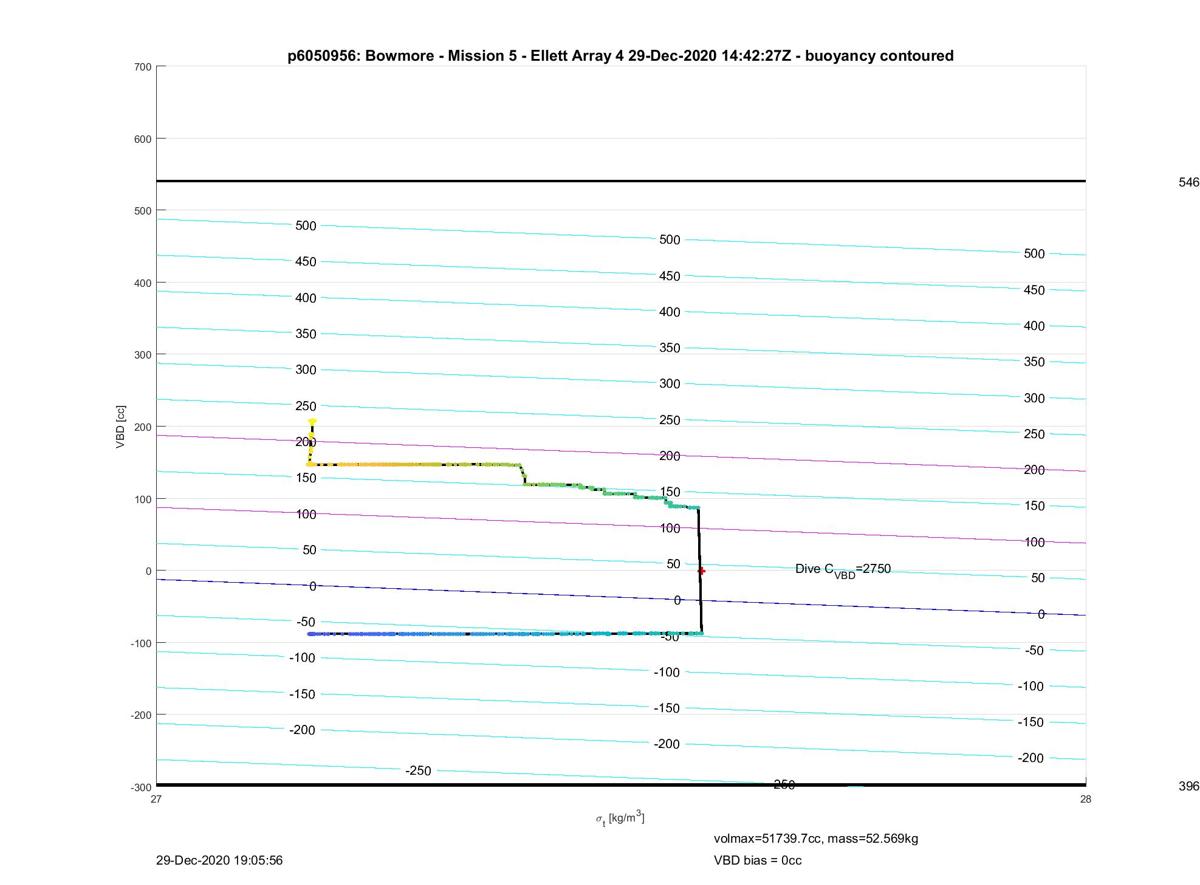Image resolution: width=1200 pixels, height=885 pixels.
Task: Click the vertical black line segment of the dive trace
Action: point(699,571)
